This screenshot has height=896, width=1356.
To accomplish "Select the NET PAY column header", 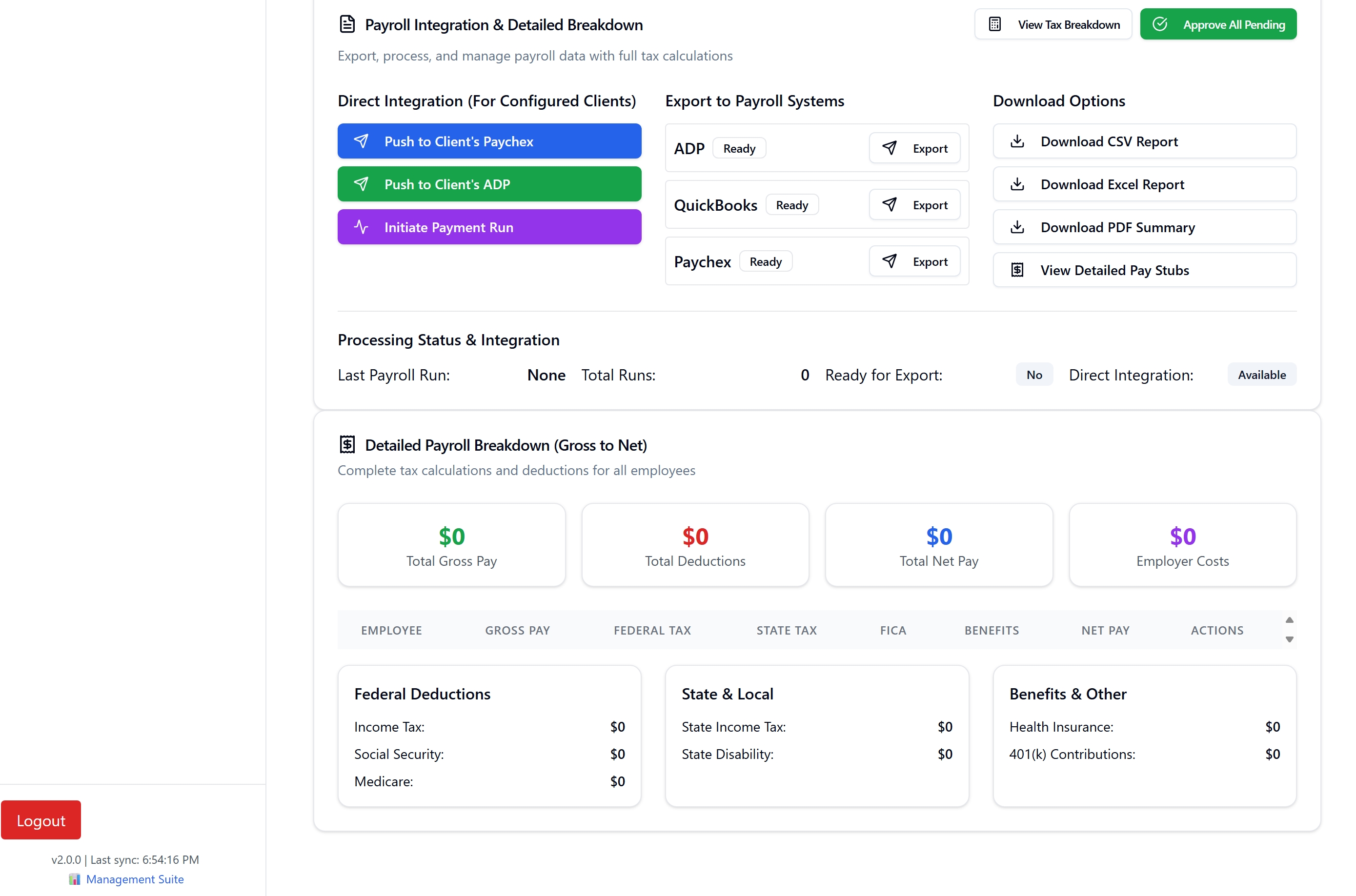I will [x=1106, y=630].
